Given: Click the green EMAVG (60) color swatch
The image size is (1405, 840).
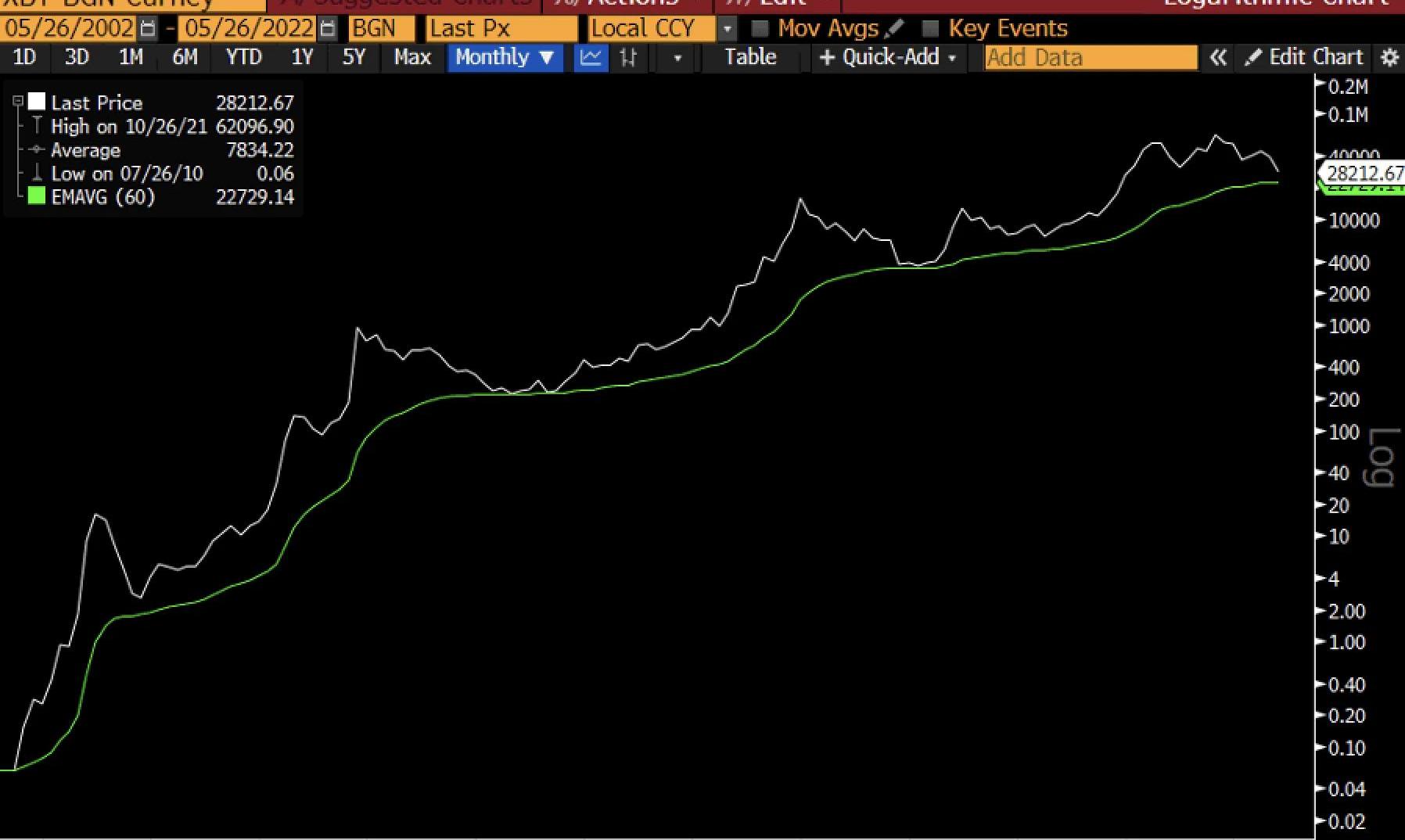Looking at the screenshot, I should pos(37,196).
